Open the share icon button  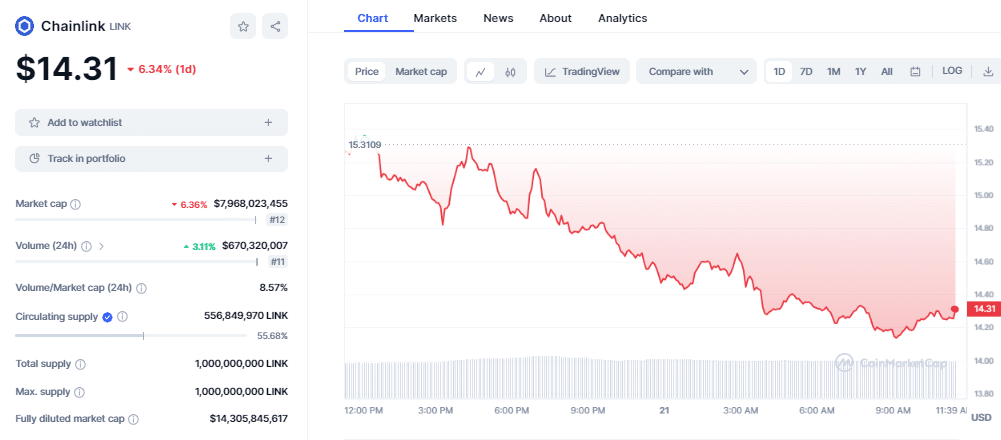(x=275, y=26)
